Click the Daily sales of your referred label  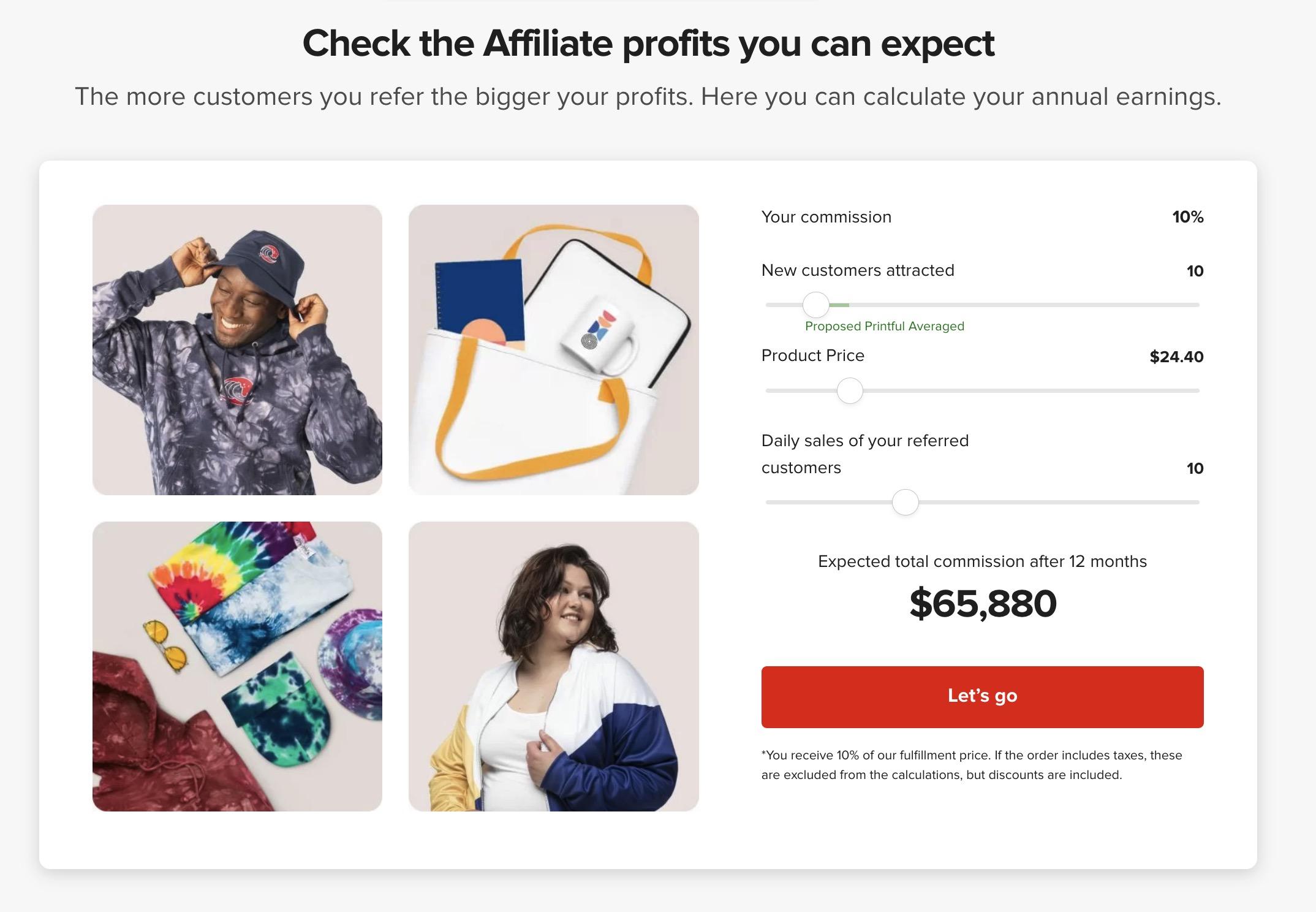[x=864, y=441]
